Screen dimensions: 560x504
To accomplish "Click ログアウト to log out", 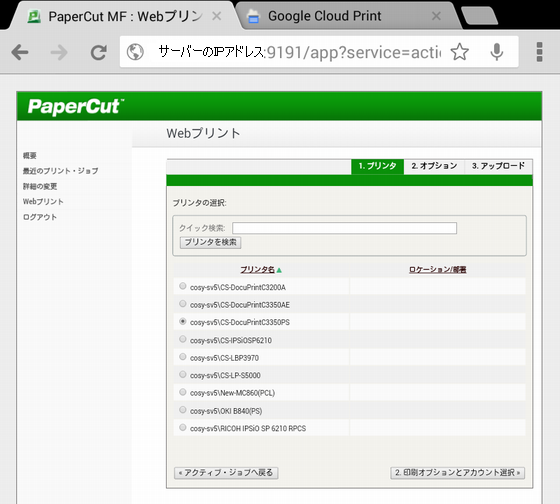I will [40, 217].
